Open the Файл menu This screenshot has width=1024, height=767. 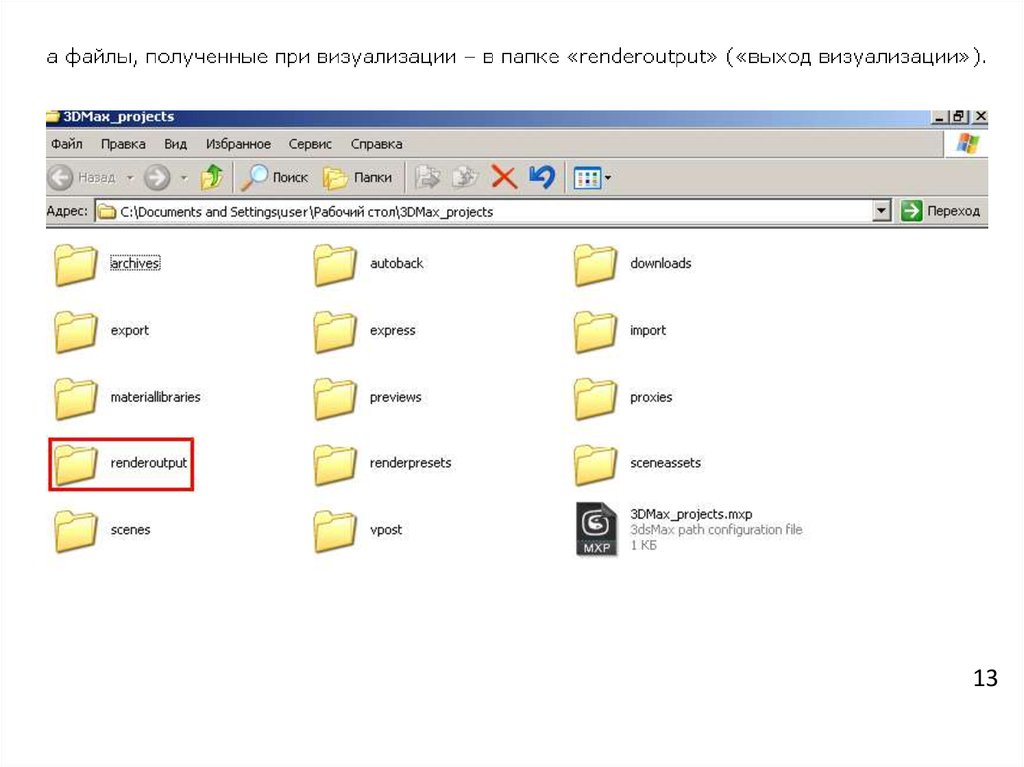(x=66, y=144)
